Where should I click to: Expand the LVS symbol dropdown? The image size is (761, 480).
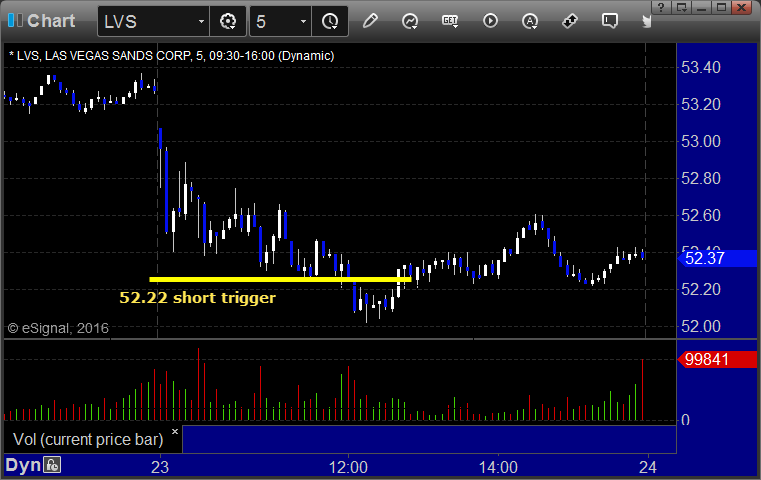pyautogui.click(x=201, y=21)
